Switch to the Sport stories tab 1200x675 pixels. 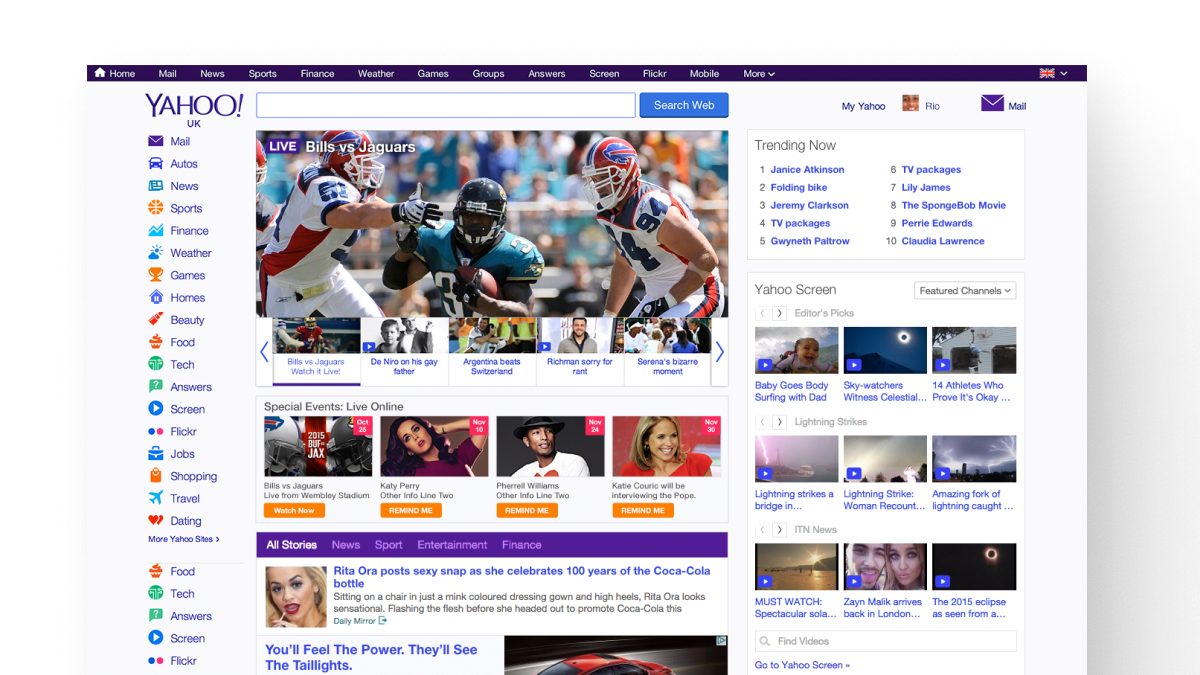[x=389, y=545]
